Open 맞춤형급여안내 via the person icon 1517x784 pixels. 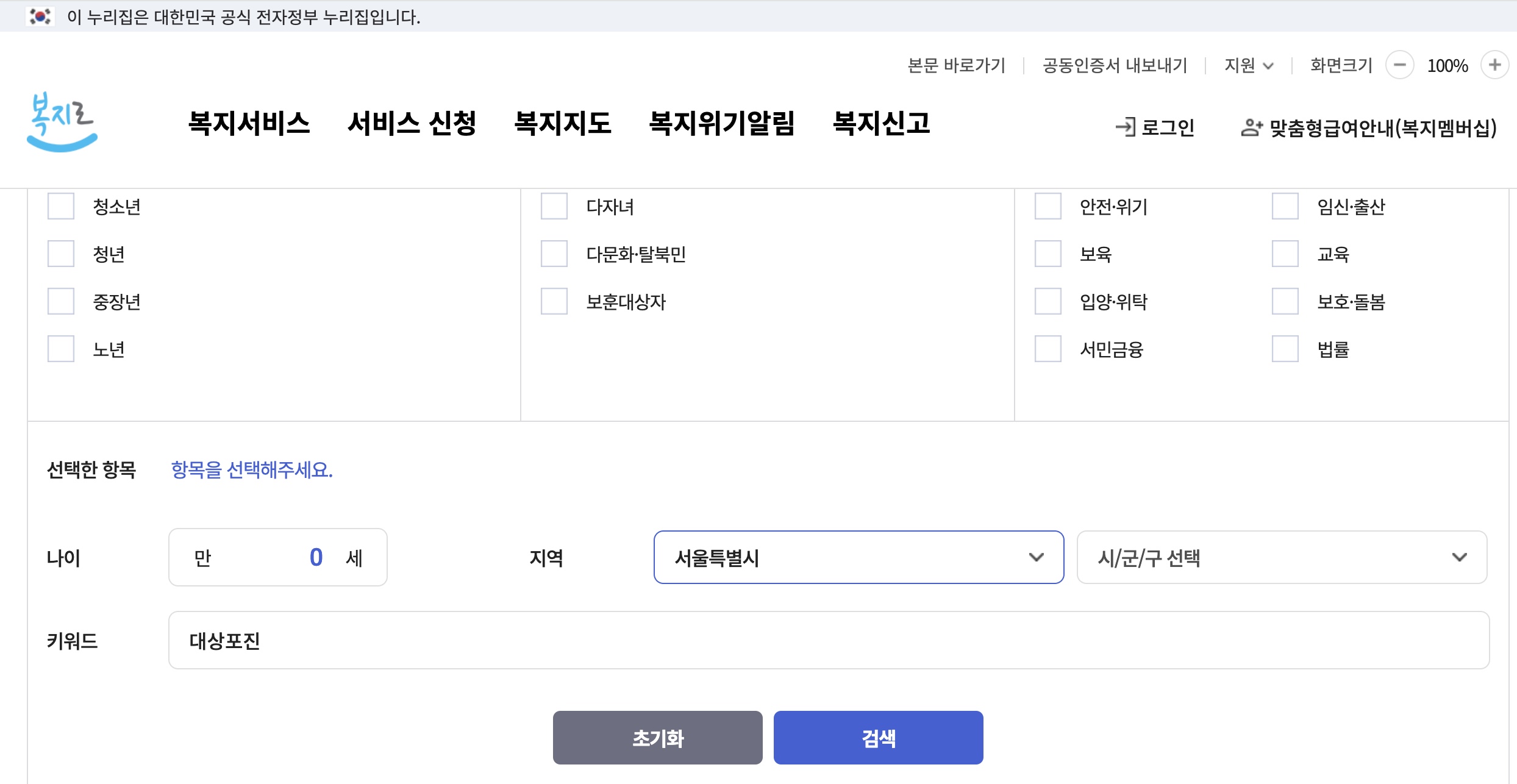click(x=1251, y=127)
